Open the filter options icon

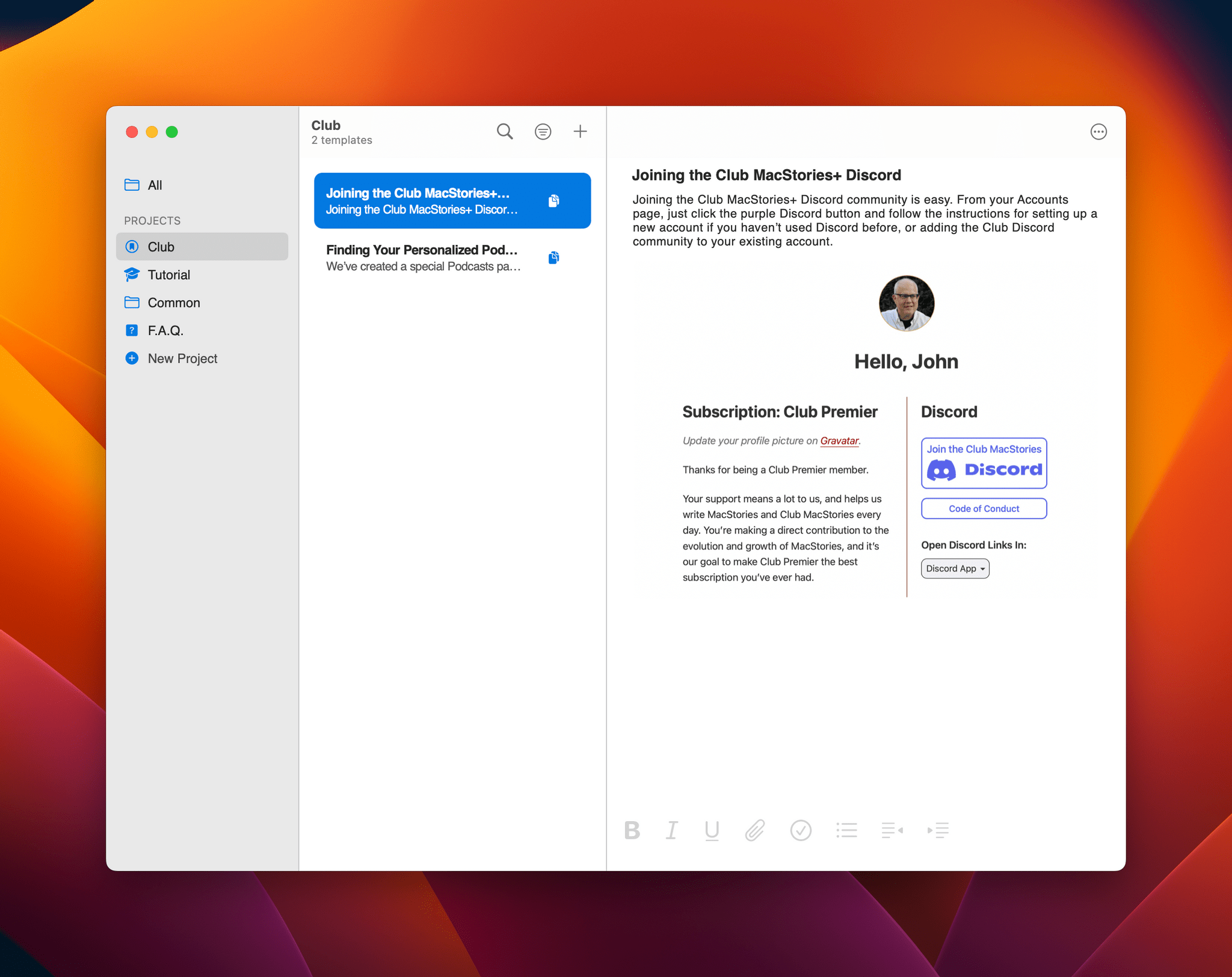tap(543, 131)
